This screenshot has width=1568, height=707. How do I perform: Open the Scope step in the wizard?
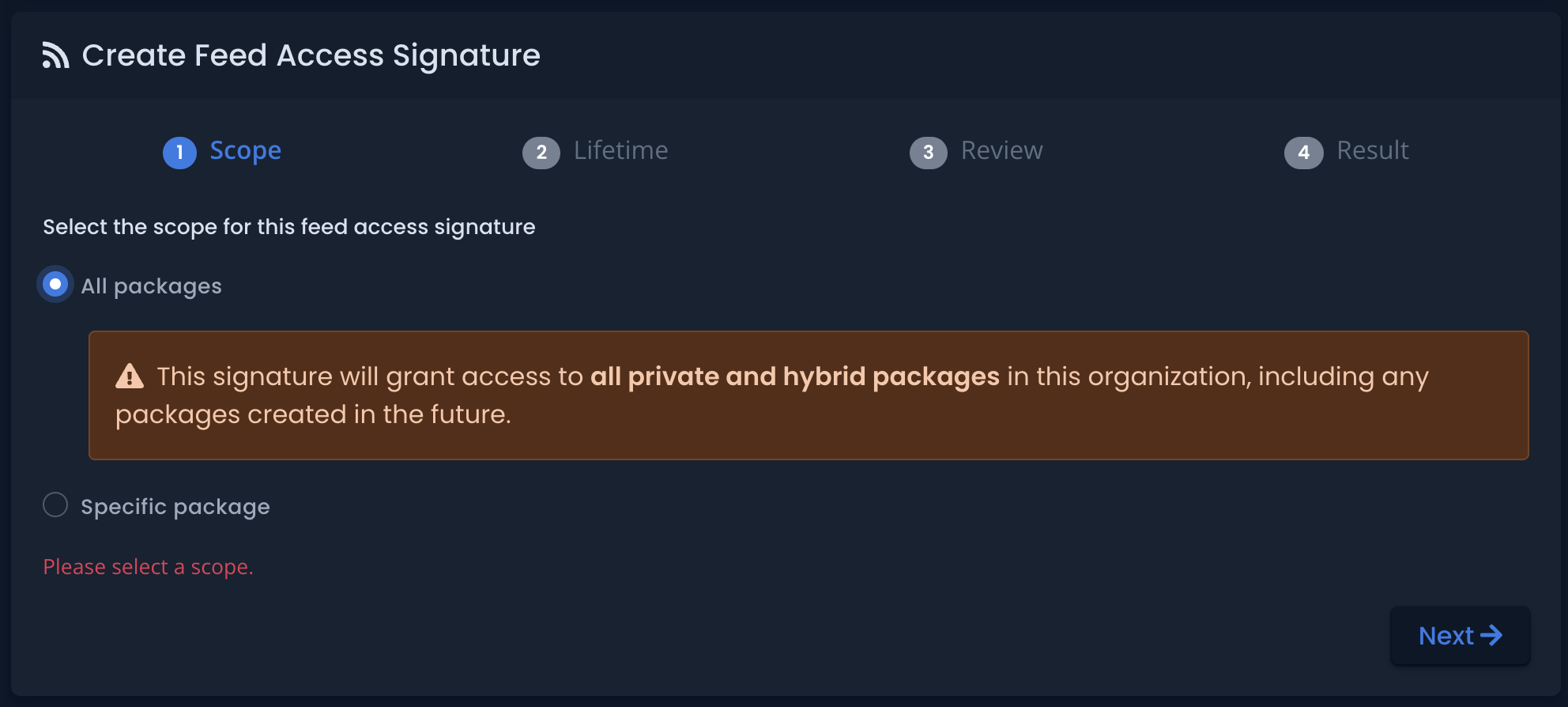(x=245, y=151)
